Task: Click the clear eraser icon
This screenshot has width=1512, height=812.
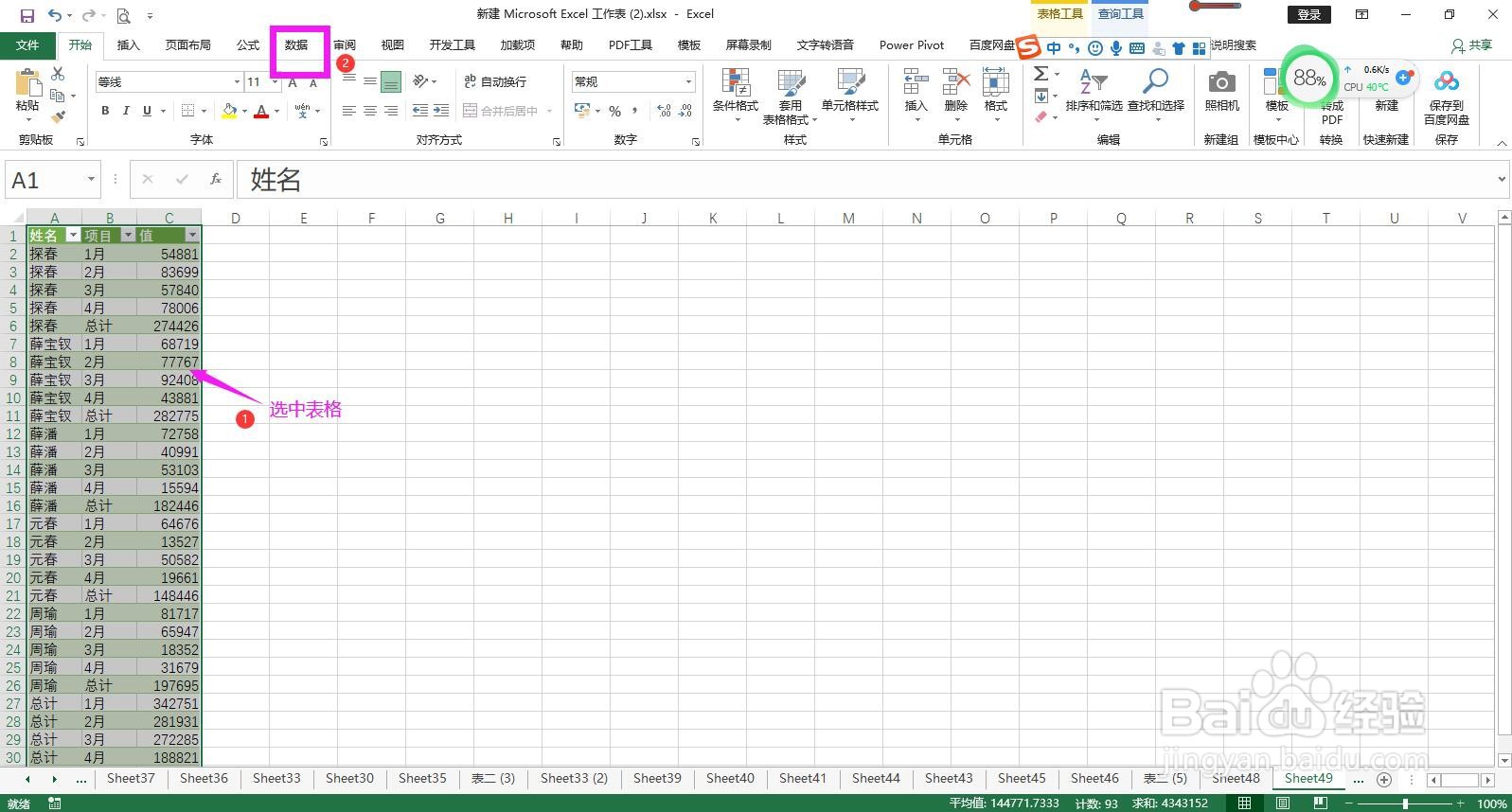Action: (1041, 117)
